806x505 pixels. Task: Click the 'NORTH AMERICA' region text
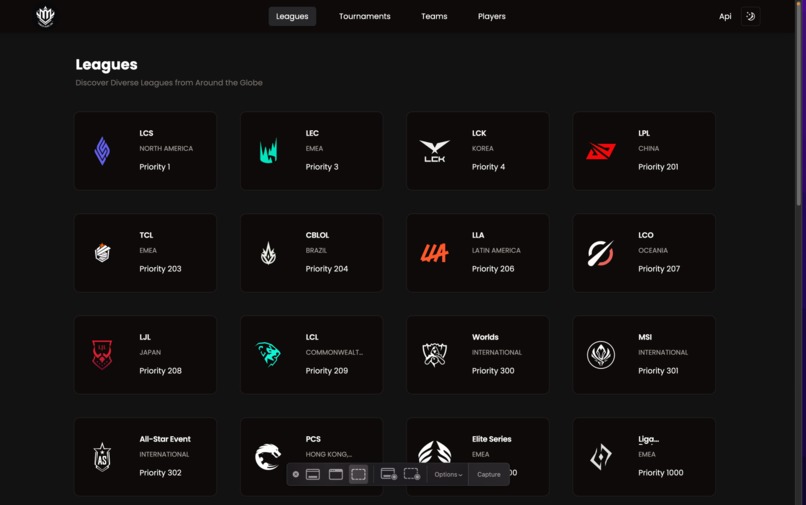tap(166, 149)
